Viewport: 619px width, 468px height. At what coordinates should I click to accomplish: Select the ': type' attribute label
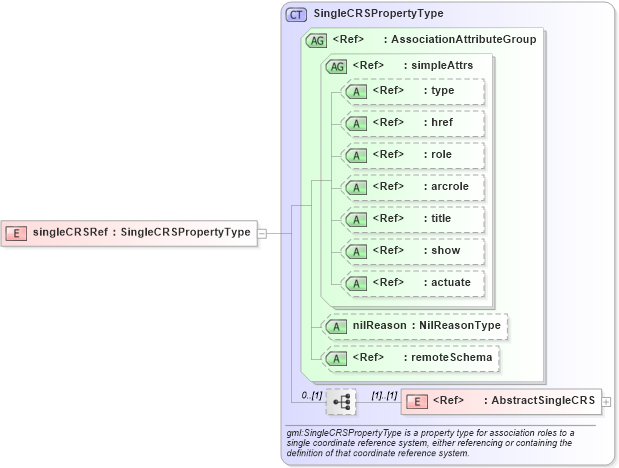(x=439, y=90)
